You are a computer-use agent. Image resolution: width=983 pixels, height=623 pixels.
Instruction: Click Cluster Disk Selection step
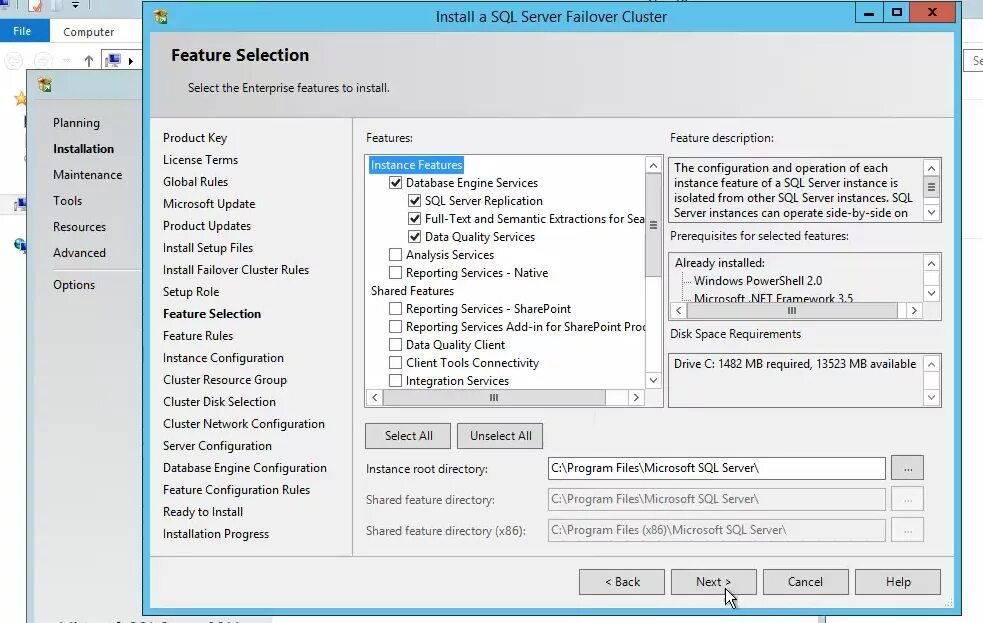pyautogui.click(x=219, y=402)
